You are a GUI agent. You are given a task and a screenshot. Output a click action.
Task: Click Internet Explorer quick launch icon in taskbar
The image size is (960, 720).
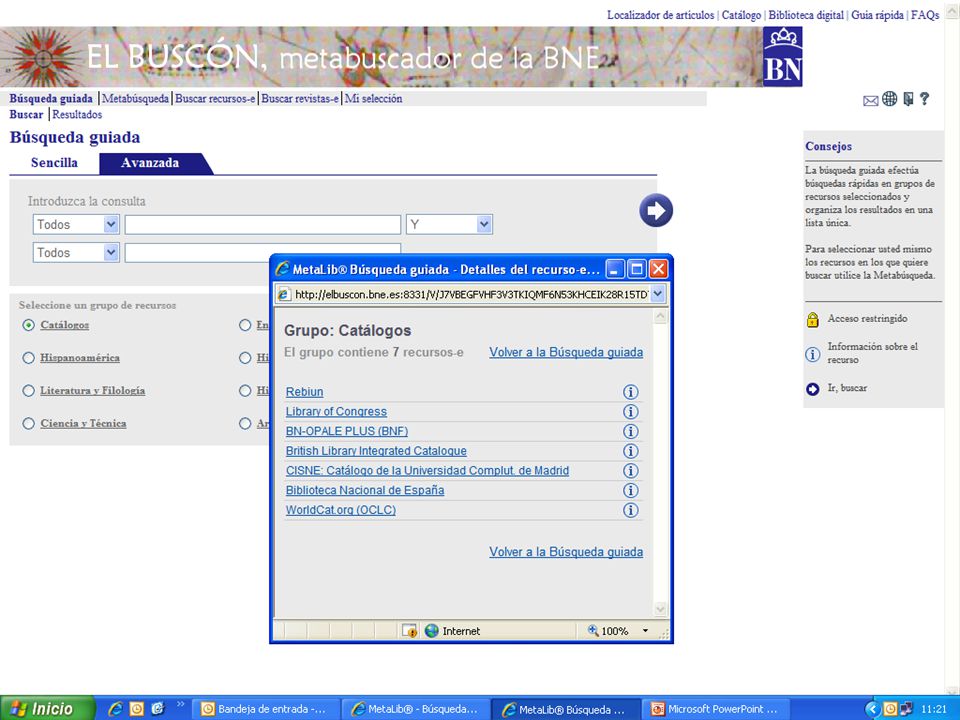point(115,708)
